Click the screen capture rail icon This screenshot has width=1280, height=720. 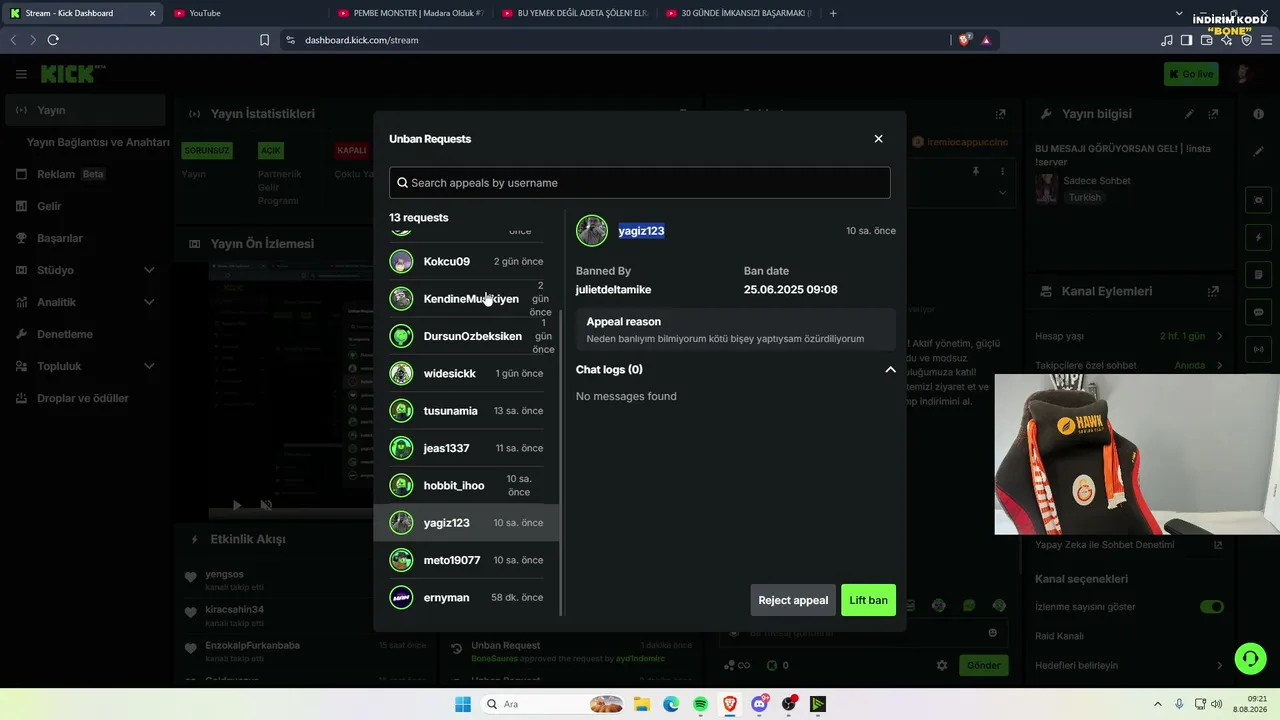pyautogui.click(x=1258, y=200)
